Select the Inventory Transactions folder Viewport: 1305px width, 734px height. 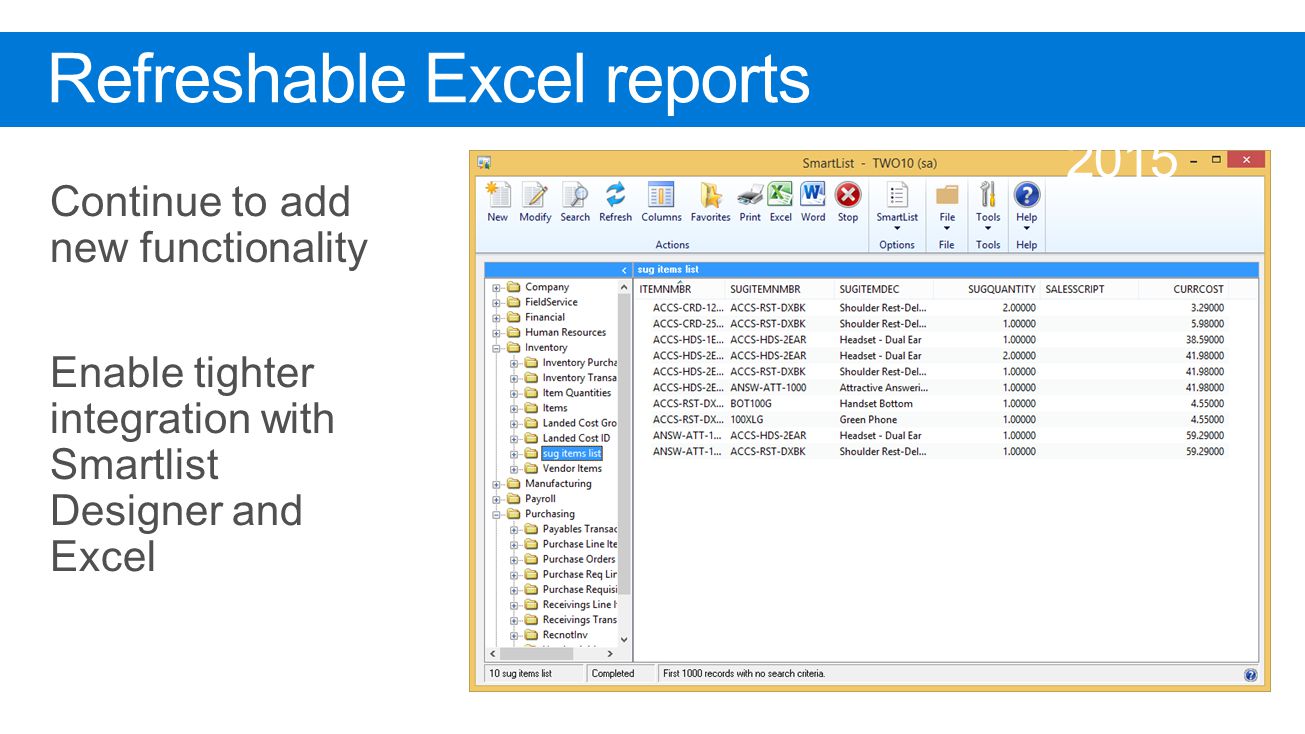tap(579, 378)
